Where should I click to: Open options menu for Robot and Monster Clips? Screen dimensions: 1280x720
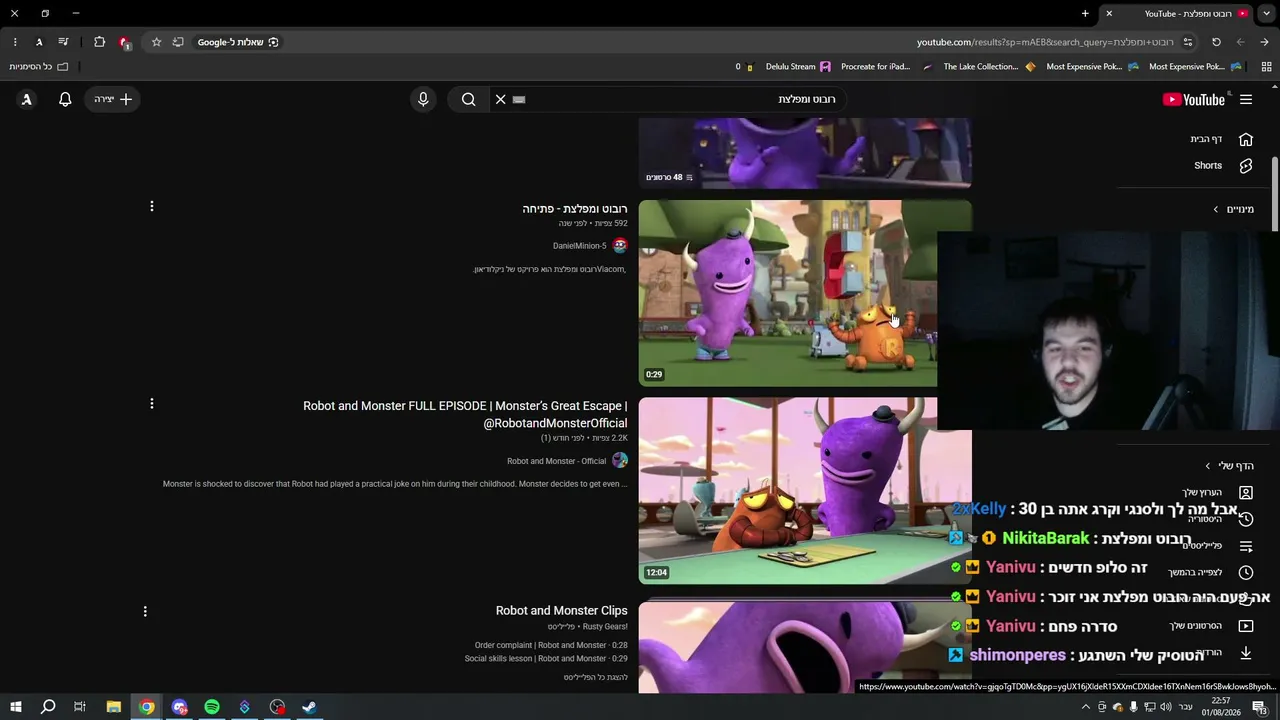point(145,611)
